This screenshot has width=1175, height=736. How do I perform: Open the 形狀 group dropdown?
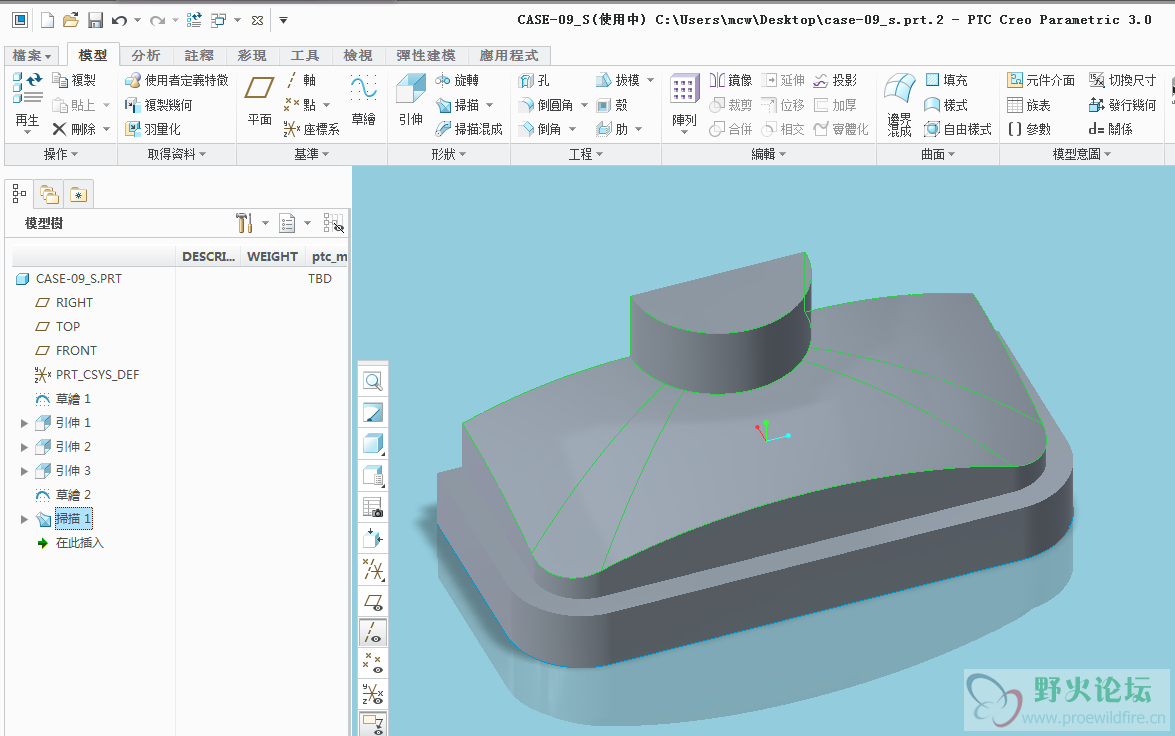pos(449,154)
